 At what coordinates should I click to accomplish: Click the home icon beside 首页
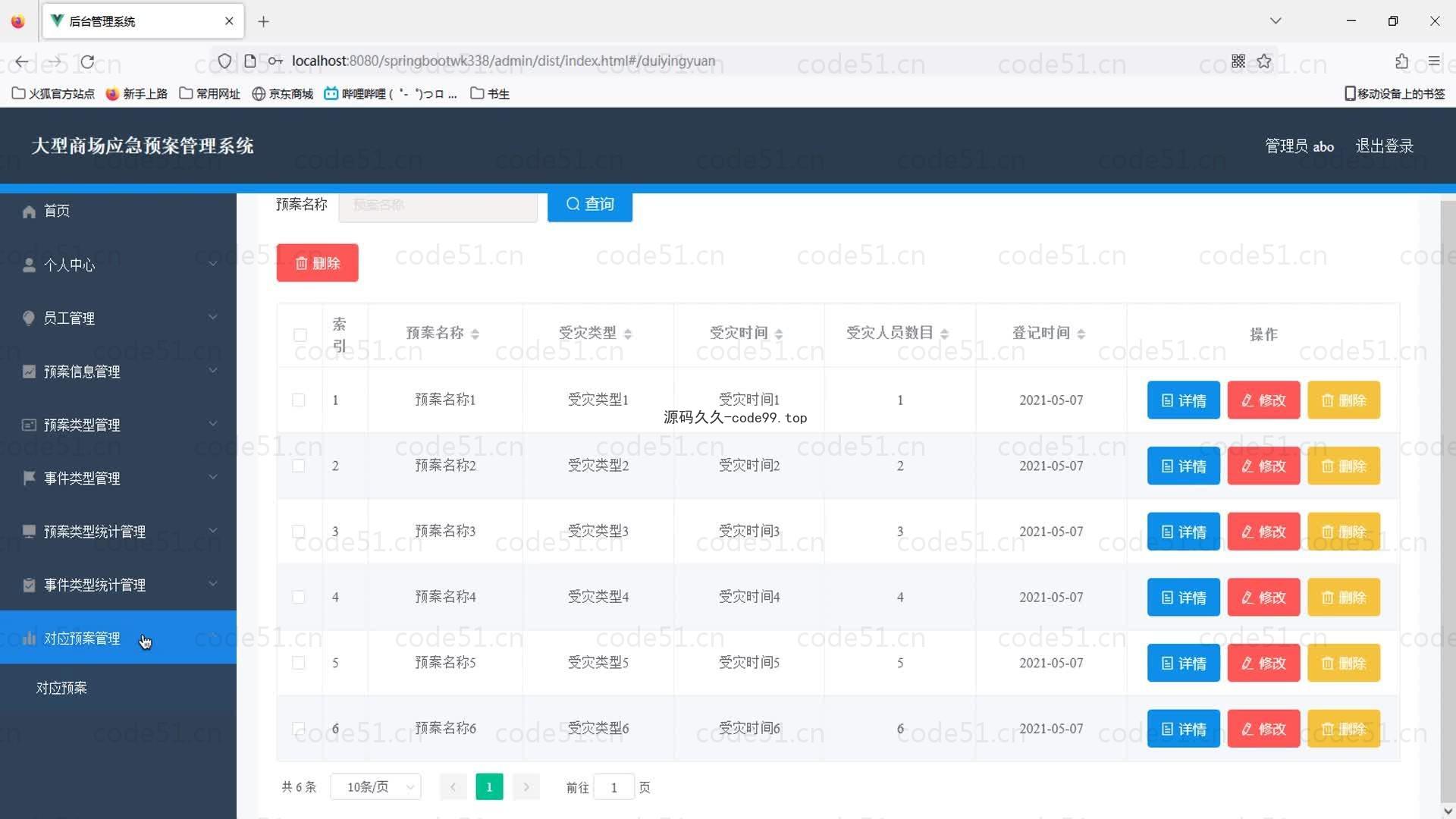29,212
